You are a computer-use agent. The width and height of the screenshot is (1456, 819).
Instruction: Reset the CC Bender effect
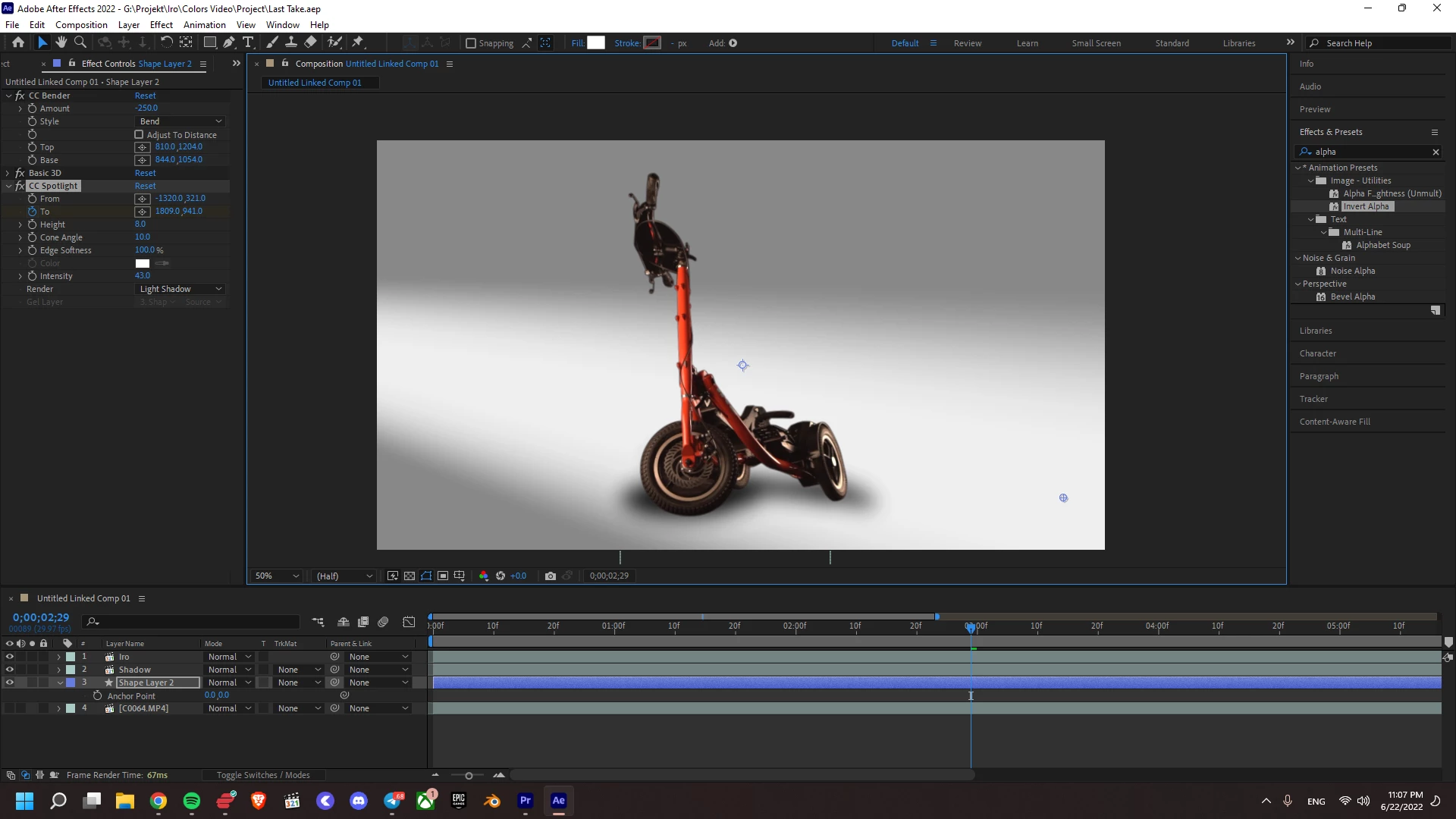coord(145,96)
